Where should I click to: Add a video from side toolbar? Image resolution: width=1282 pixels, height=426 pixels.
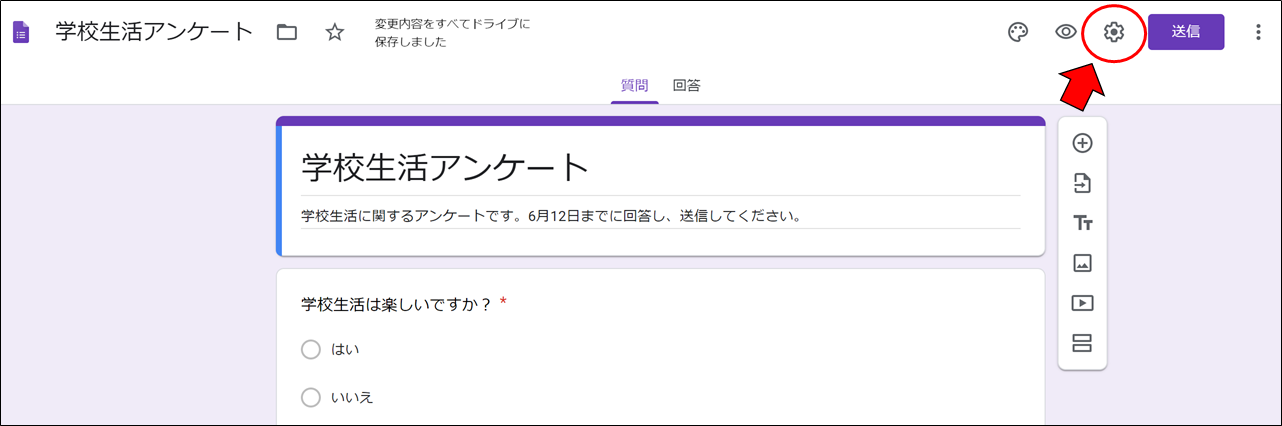coord(1082,303)
